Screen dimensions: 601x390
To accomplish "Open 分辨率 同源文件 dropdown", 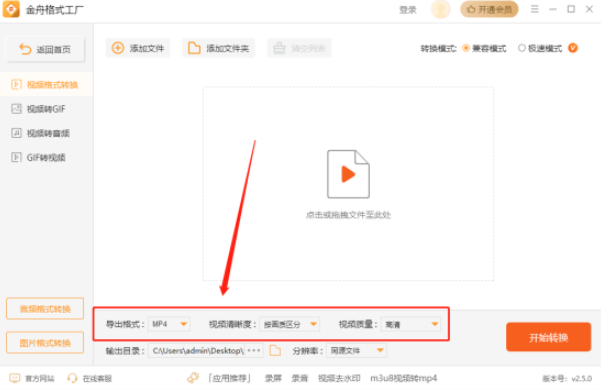I will 356,351.
